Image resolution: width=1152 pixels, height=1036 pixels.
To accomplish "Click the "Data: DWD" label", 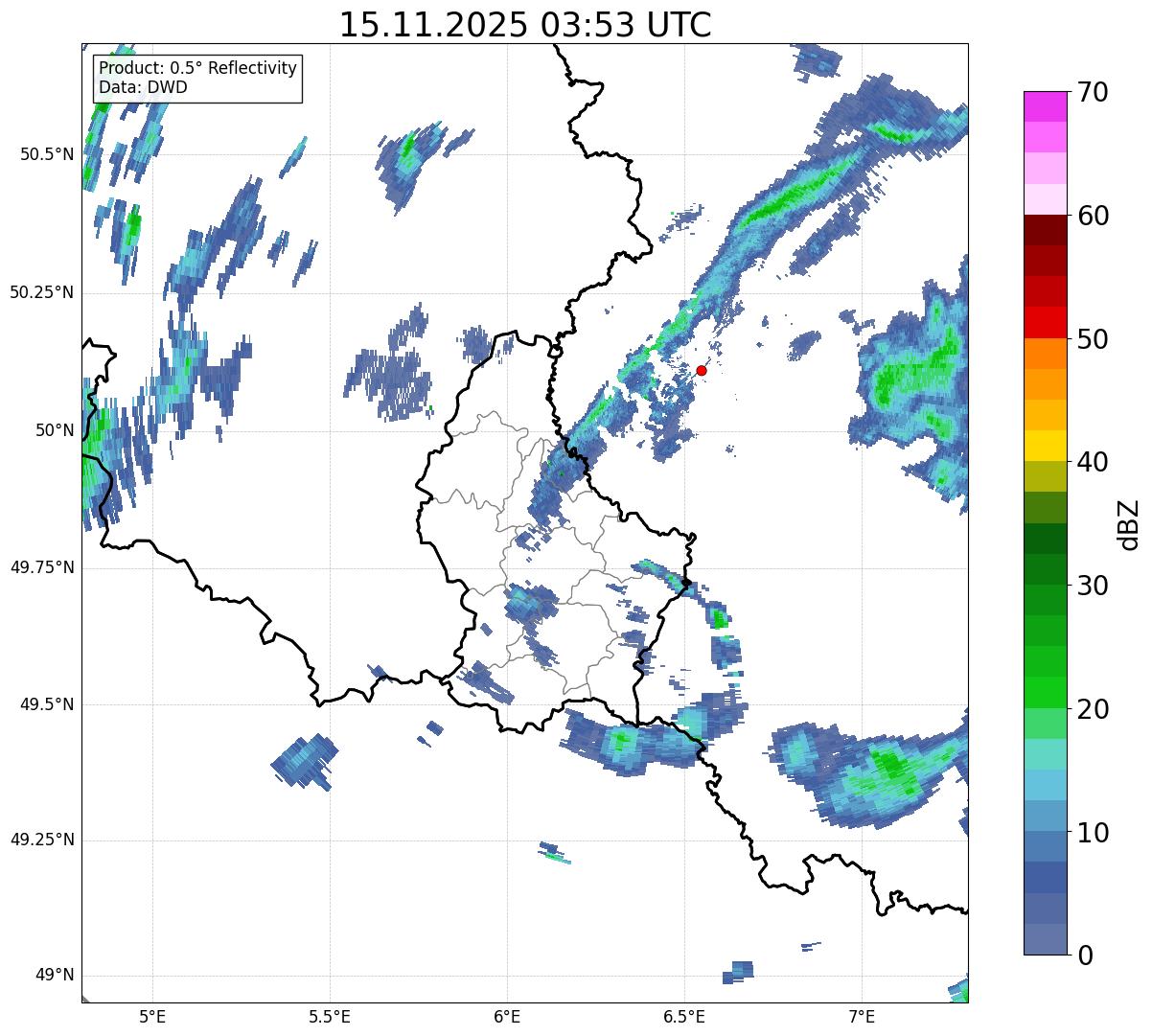I will (x=144, y=87).
